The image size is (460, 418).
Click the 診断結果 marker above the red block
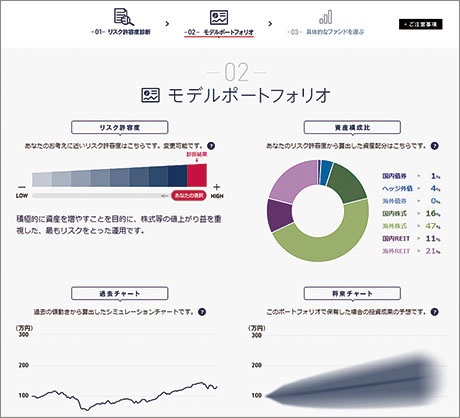click(x=197, y=156)
